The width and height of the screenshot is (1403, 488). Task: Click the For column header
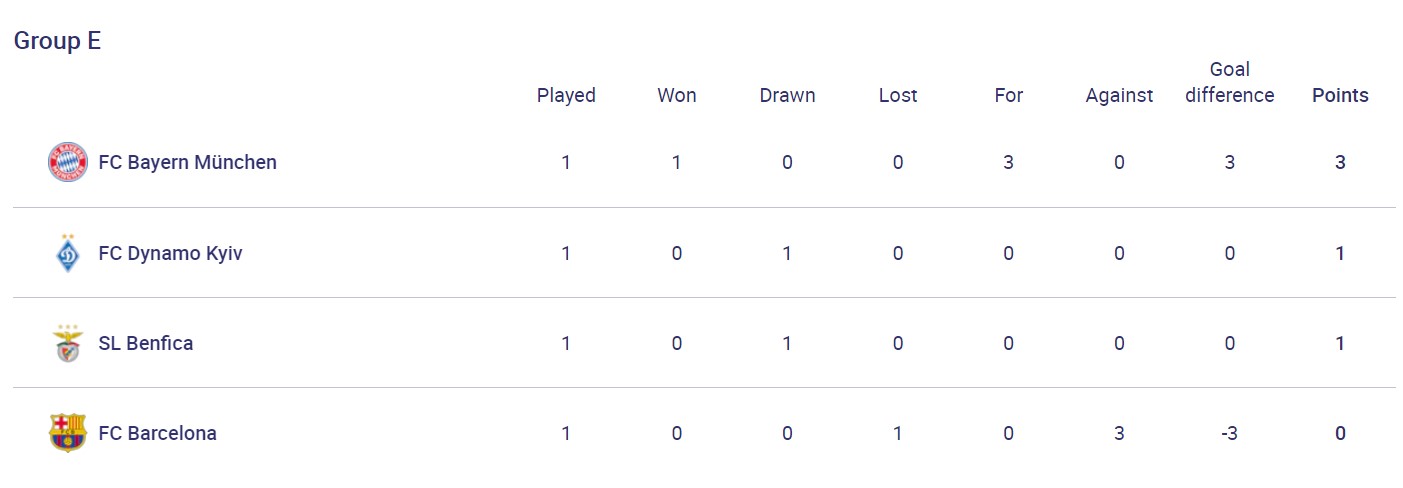click(x=1009, y=95)
